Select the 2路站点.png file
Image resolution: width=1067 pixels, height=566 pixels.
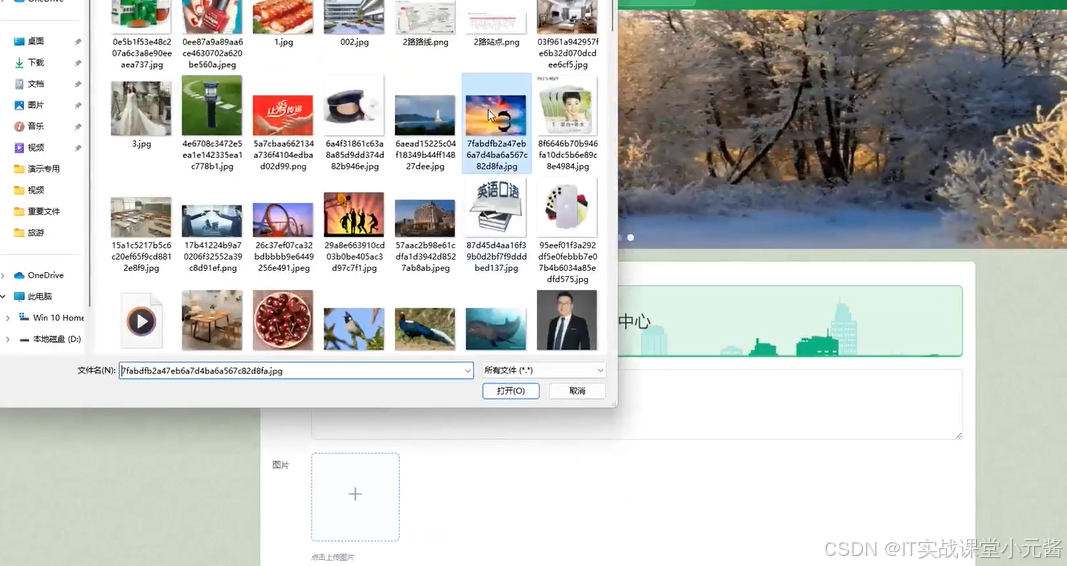tap(497, 24)
